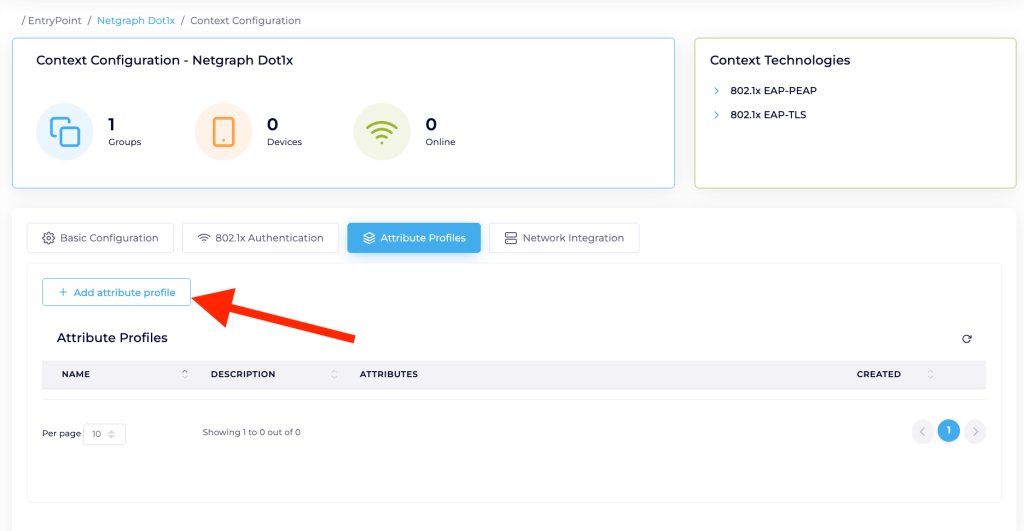The image size is (1024, 531).
Task: Click page 1 pagination button
Action: point(948,431)
